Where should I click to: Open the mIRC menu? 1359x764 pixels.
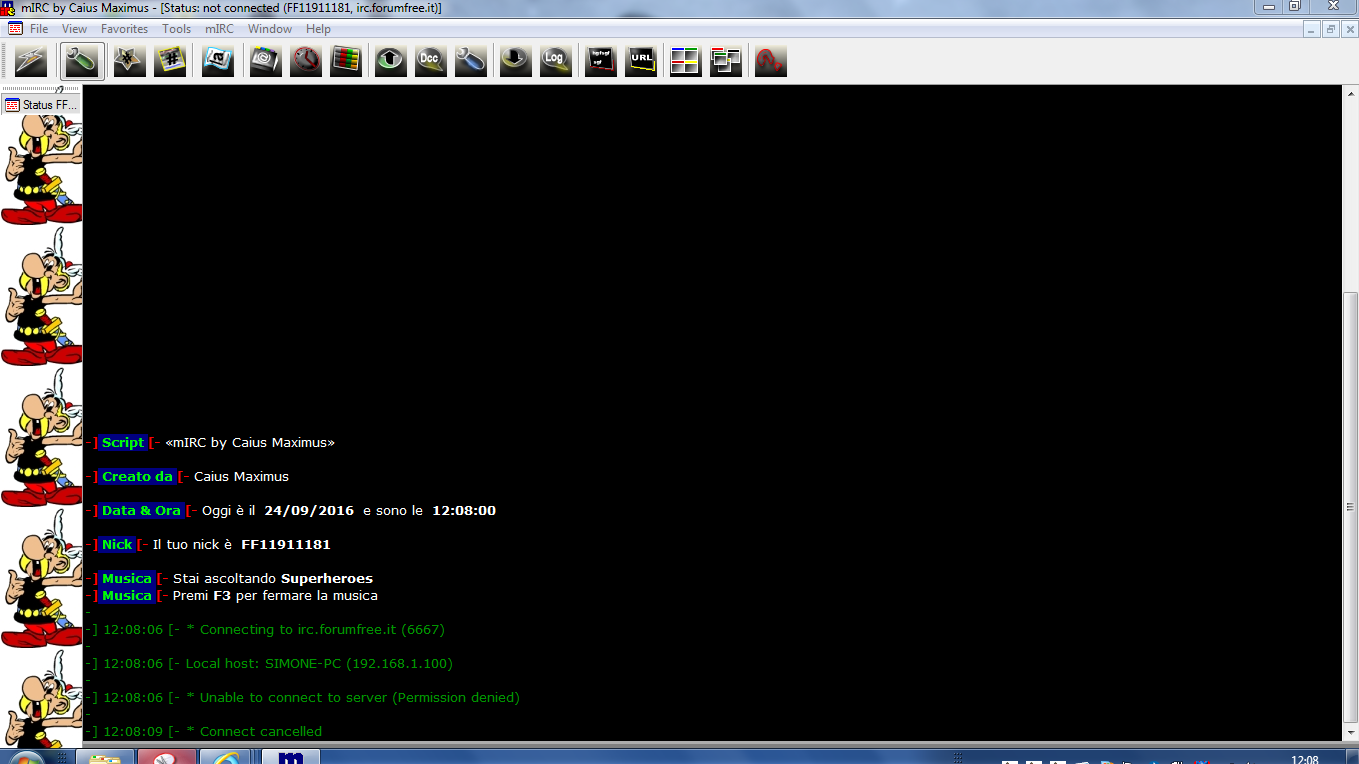220,29
